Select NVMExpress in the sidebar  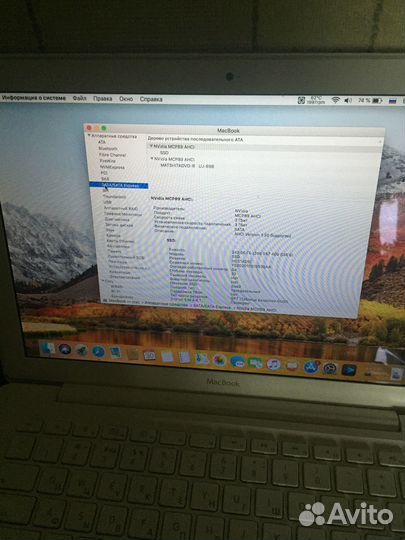click(x=112, y=167)
